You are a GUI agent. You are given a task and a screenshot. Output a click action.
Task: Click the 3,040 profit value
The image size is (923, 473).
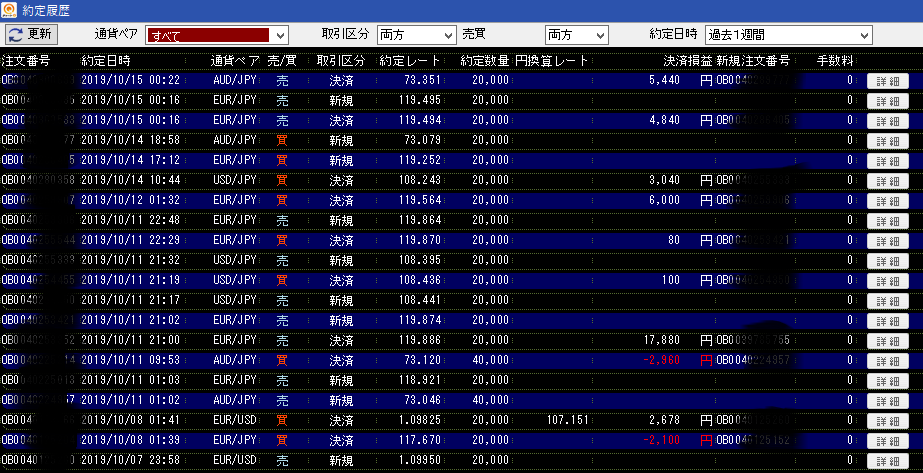[665, 180]
